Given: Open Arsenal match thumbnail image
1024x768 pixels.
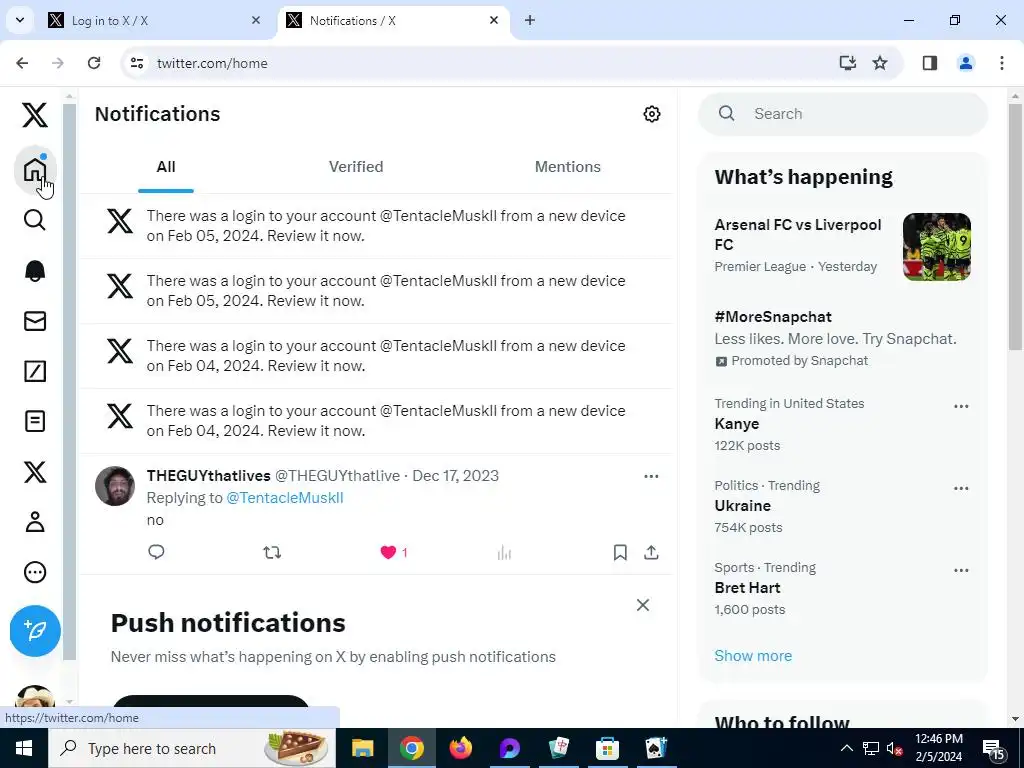Looking at the screenshot, I should [x=936, y=246].
